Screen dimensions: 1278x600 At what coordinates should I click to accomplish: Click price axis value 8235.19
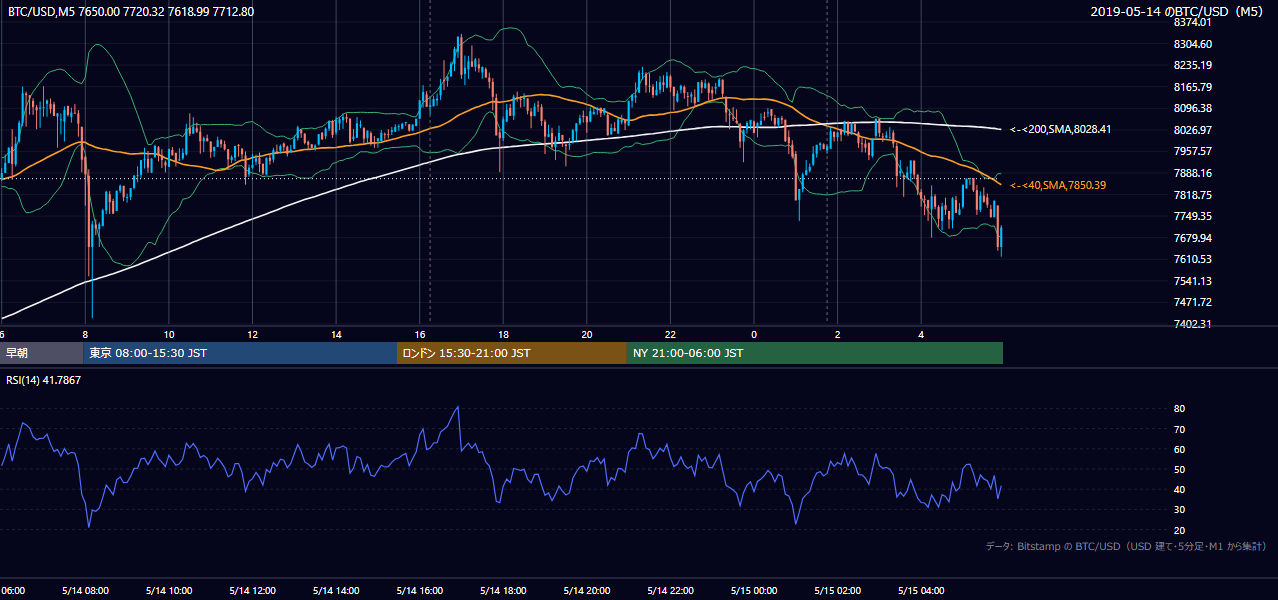(x=1192, y=65)
